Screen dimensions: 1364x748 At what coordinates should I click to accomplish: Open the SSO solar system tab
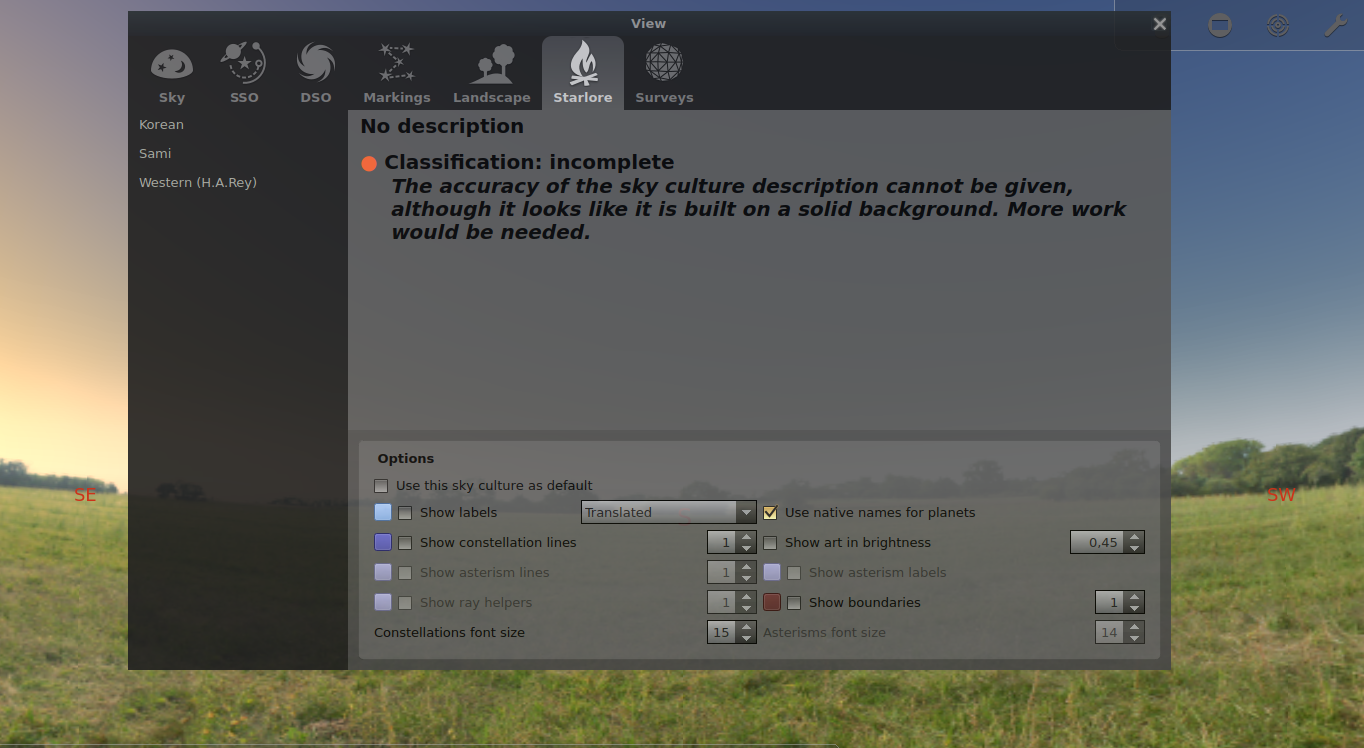(x=244, y=74)
